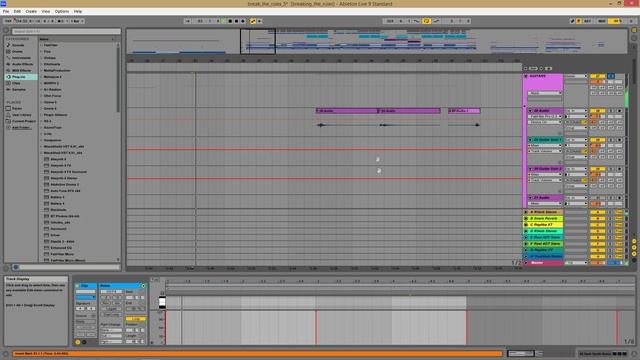Image resolution: width=640 pixels, height=360 pixels.
Task: Open the View menu
Action: 46,11
